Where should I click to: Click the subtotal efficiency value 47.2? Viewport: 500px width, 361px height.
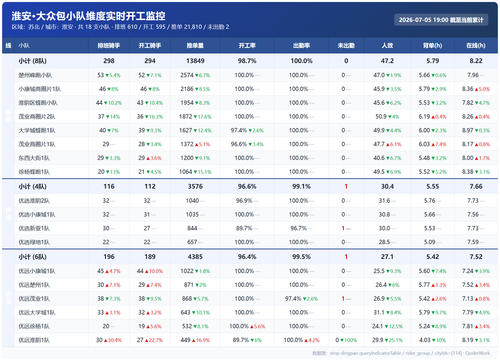coord(387,61)
